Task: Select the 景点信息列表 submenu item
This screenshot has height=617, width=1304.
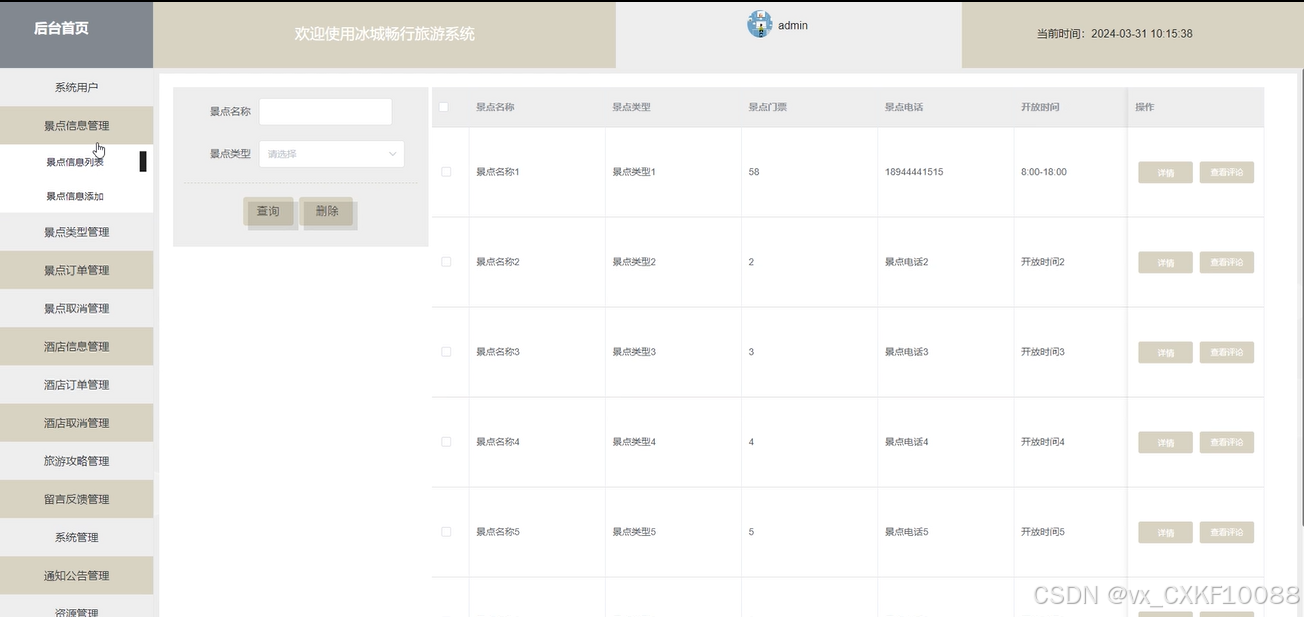Action: coord(75,161)
